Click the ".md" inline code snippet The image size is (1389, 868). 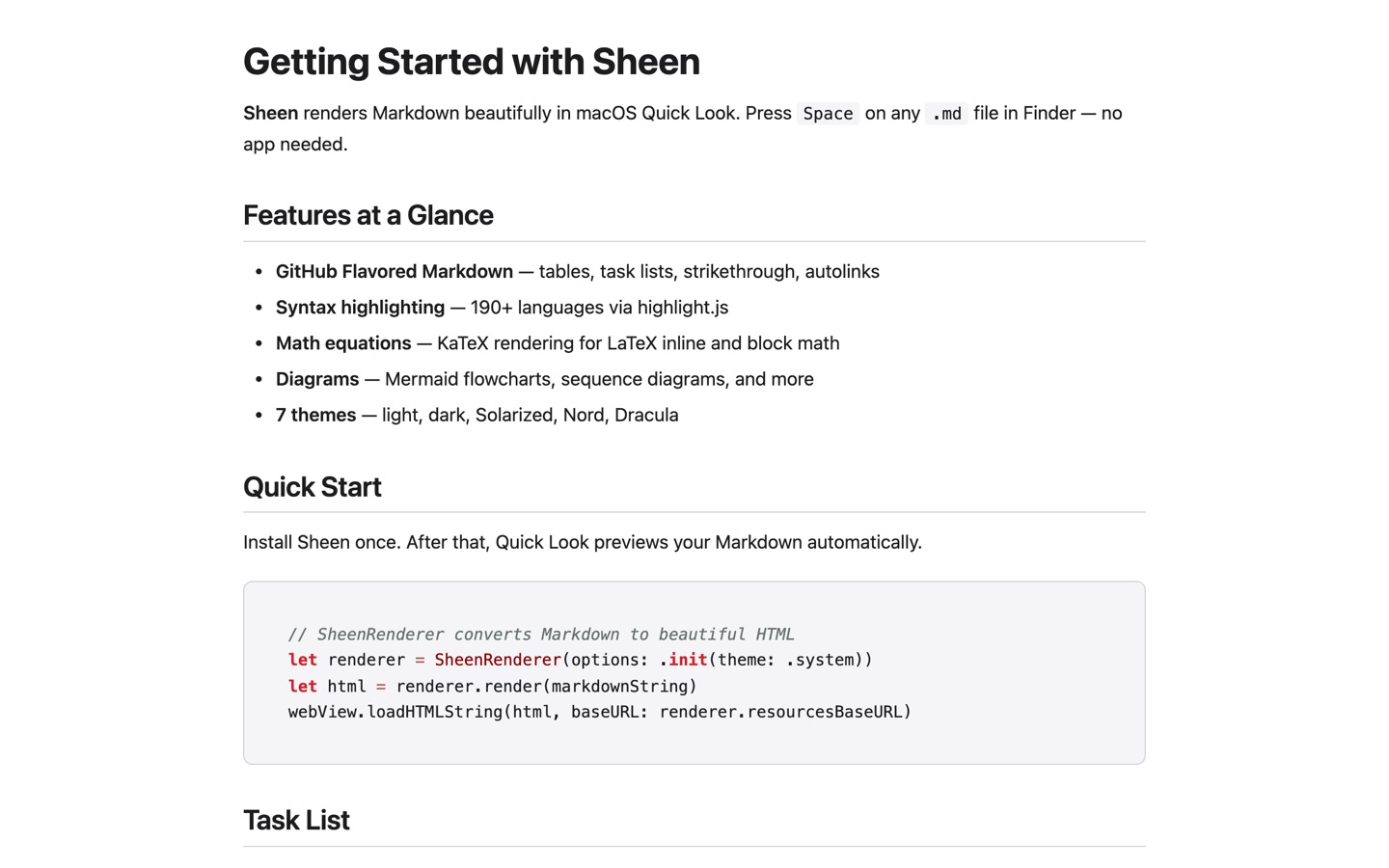945,113
